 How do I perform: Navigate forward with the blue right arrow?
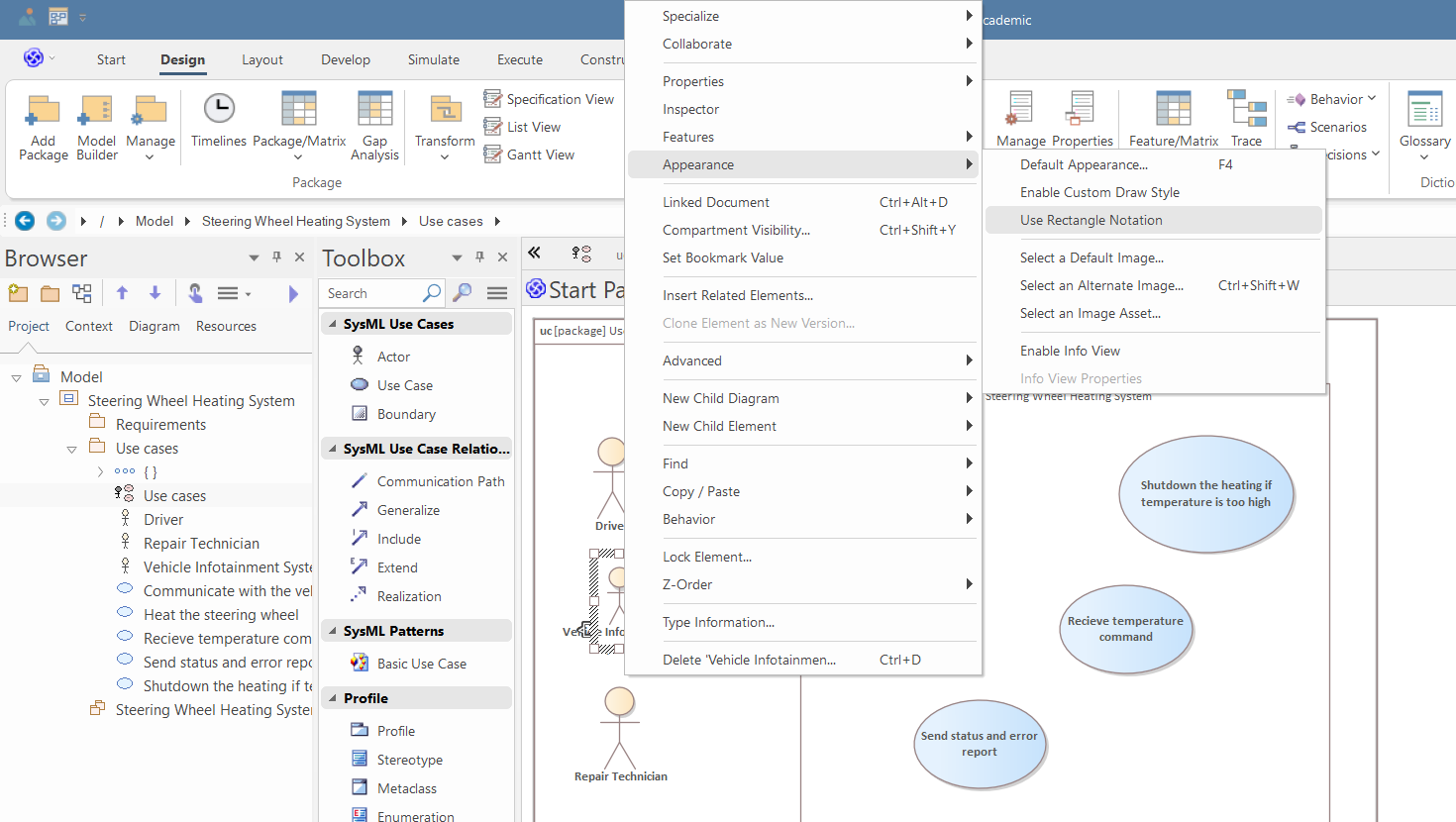click(x=56, y=221)
